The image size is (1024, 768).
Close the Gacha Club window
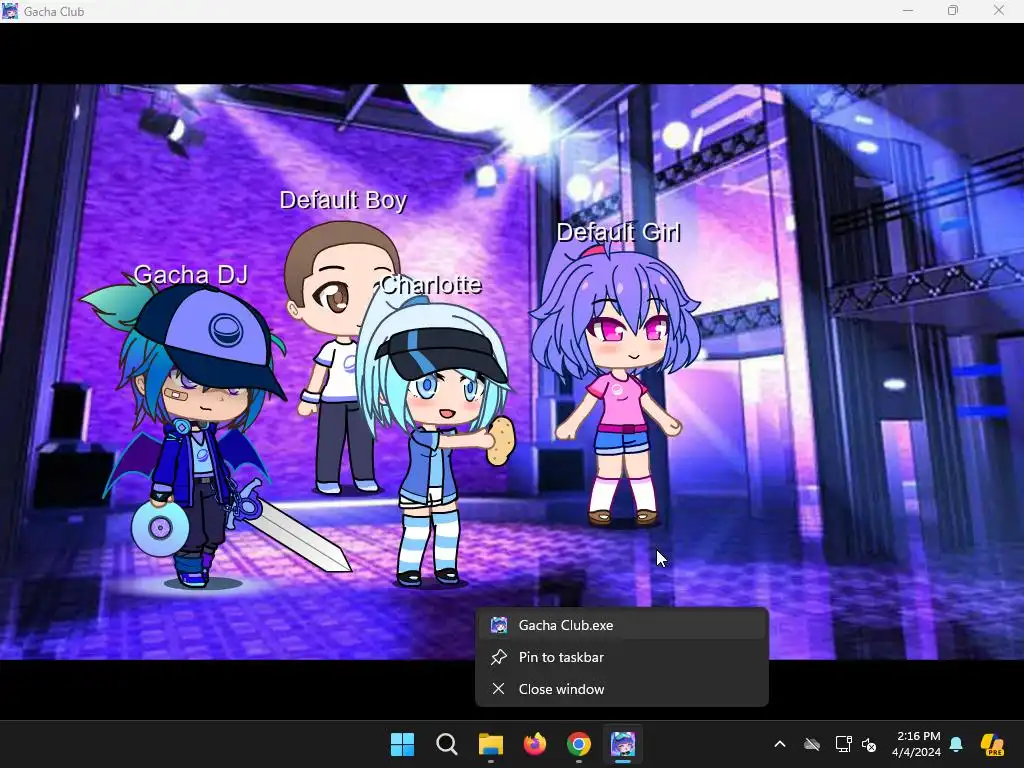pos(999,10)
